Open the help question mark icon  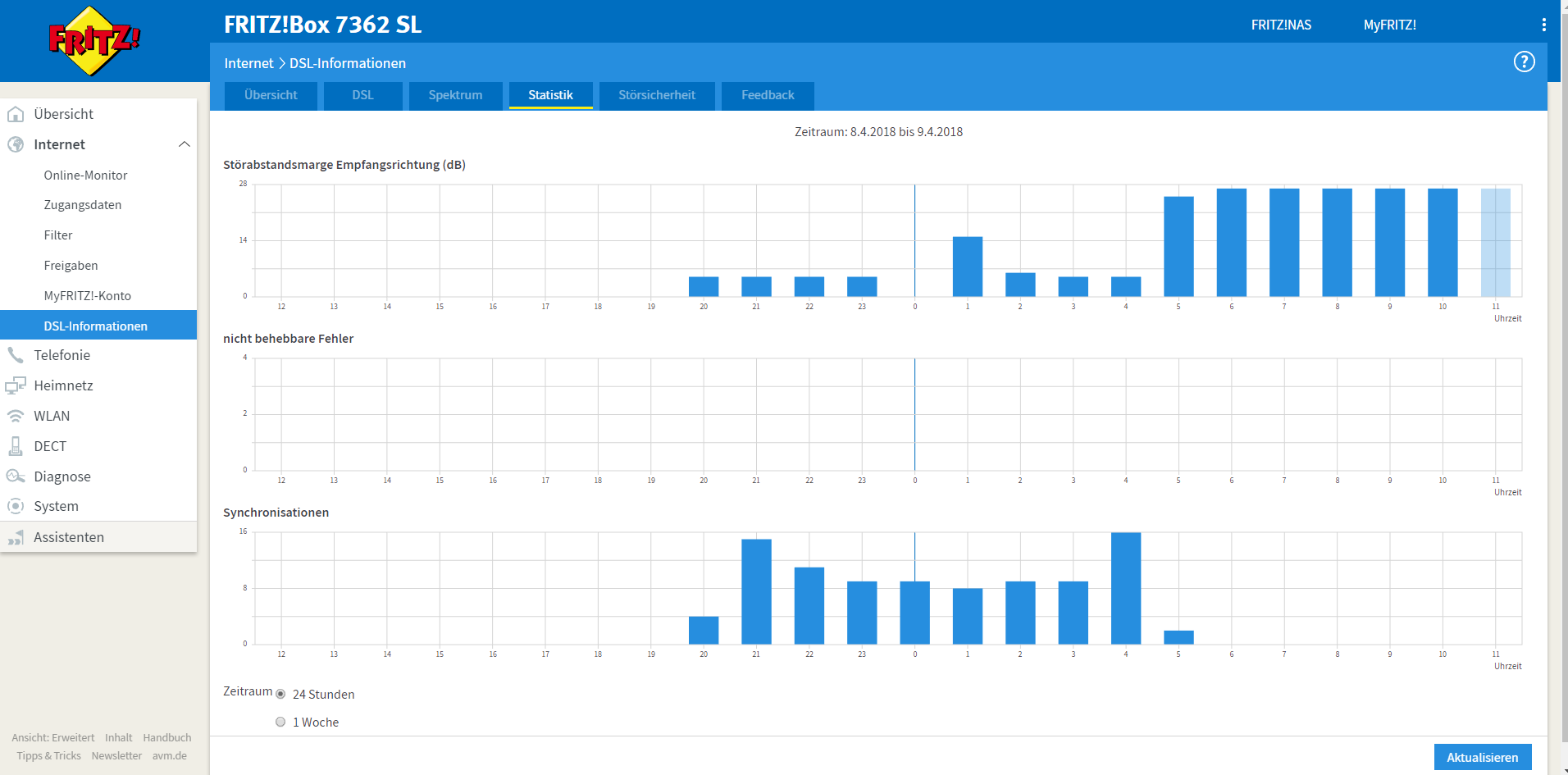click(x=1524, y=62)
